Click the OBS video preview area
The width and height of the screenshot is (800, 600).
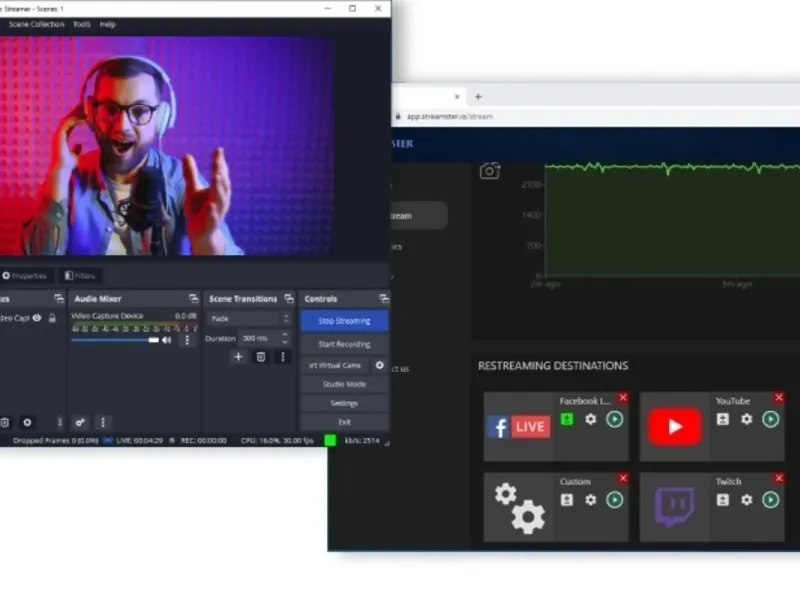166,145
